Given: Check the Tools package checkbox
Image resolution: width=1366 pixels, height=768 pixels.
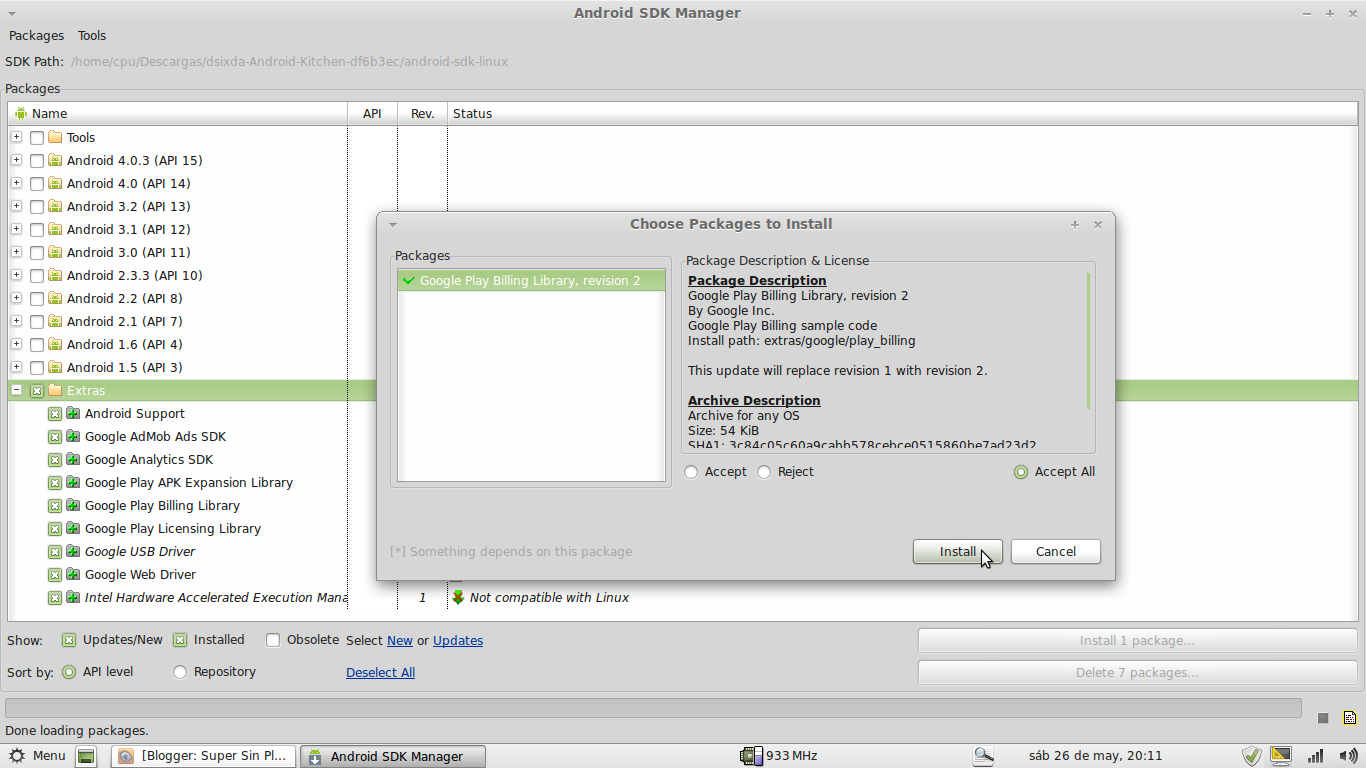Looking at the screenshot, I should click(x=37, y=138).
